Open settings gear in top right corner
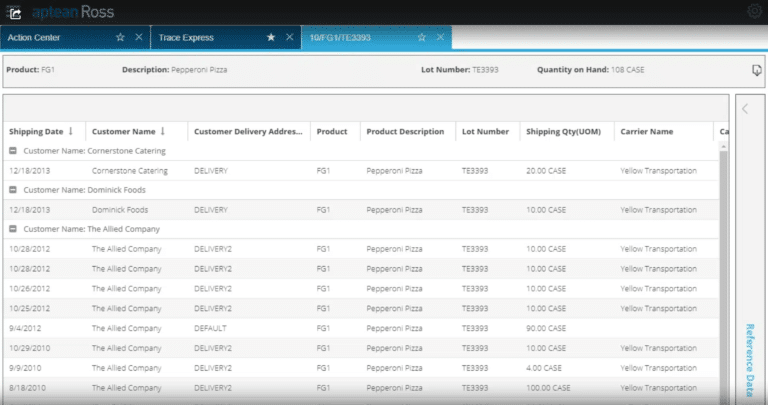This screenshot has height=405, width=768. coord(755,12)
